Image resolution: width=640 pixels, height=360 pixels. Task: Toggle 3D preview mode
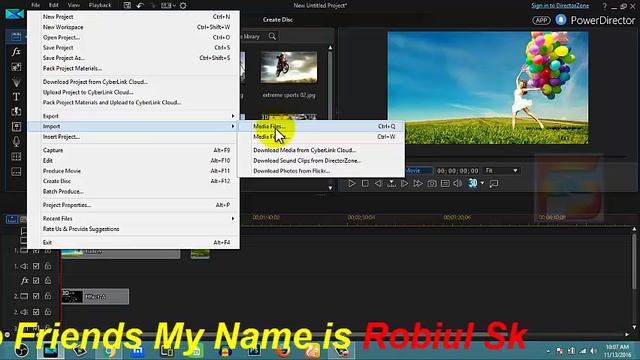point(473,183)
